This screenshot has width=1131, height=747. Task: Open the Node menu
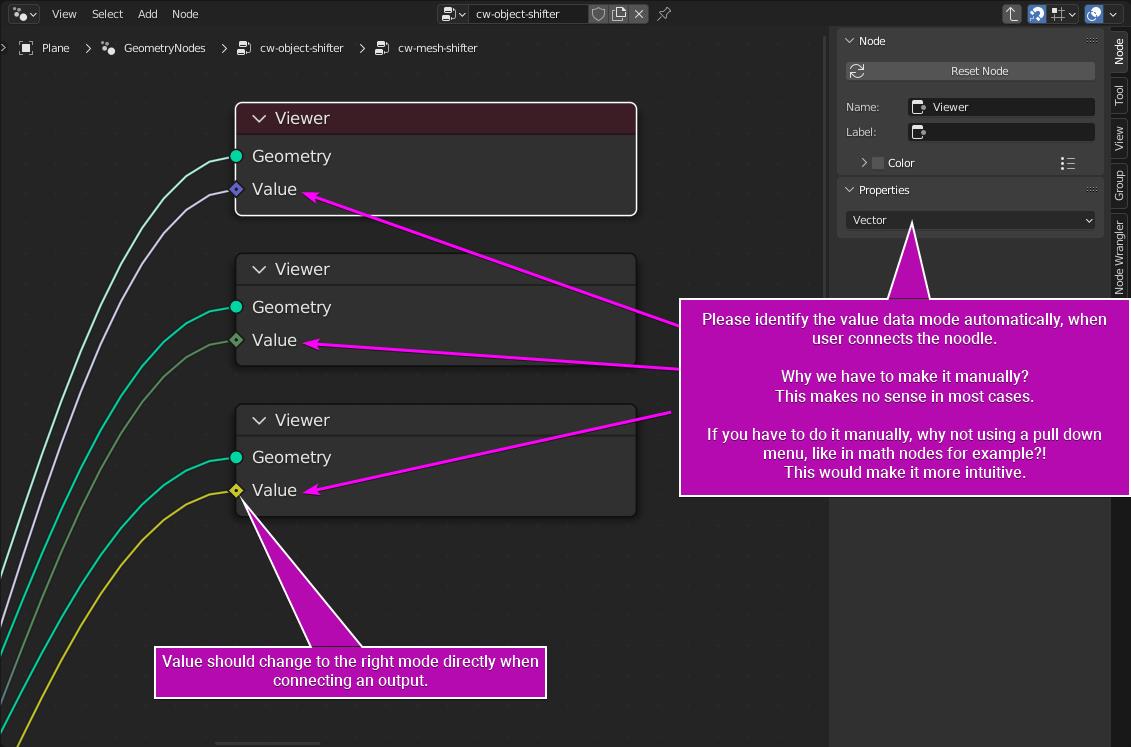[185, 14]
